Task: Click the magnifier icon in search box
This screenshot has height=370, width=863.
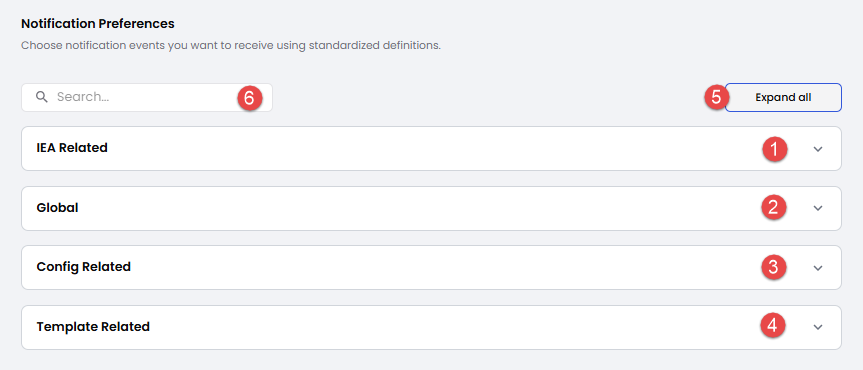Action: tap(41, 97)
